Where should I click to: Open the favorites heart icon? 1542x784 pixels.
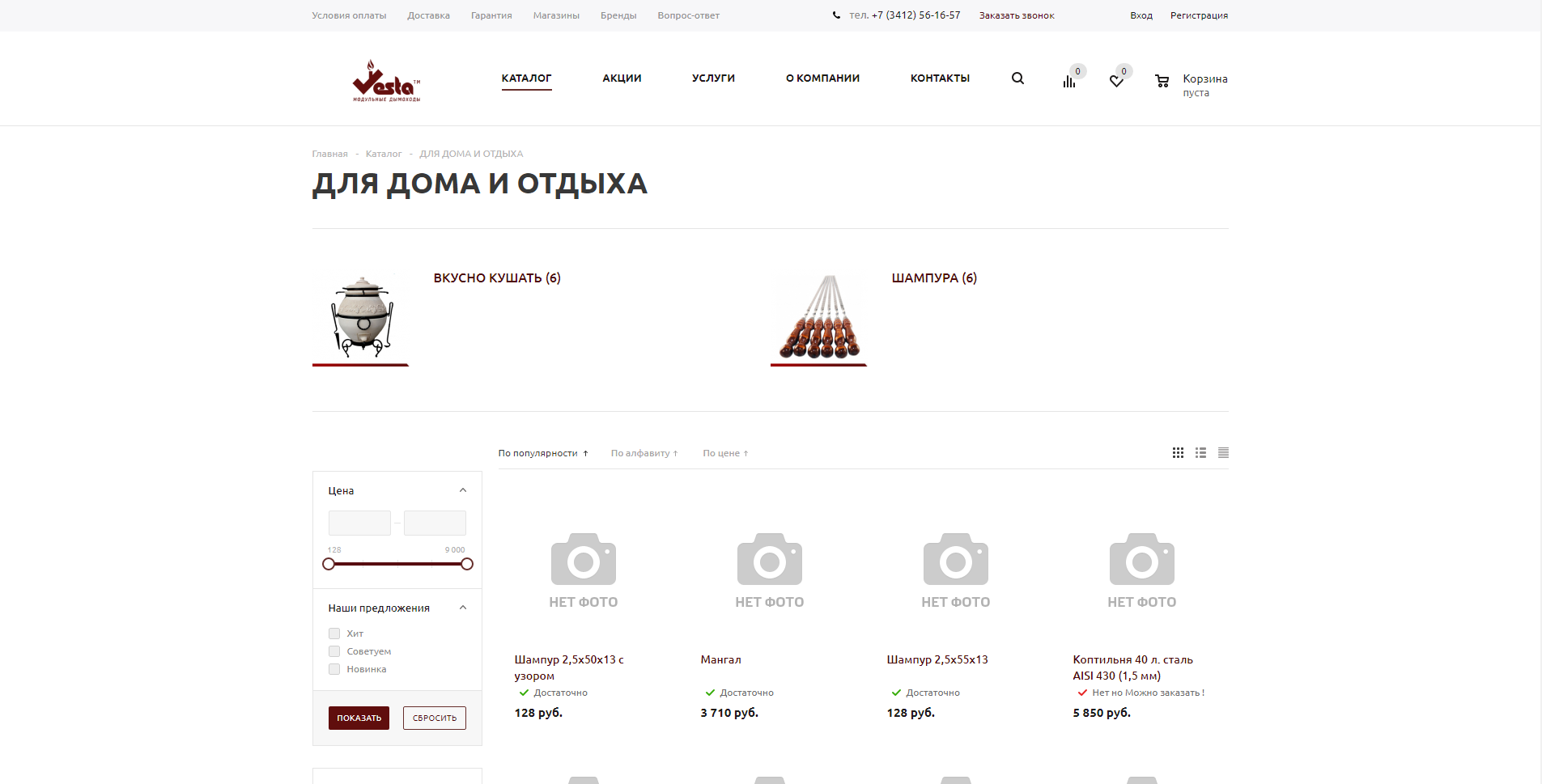click(1116, 82)
